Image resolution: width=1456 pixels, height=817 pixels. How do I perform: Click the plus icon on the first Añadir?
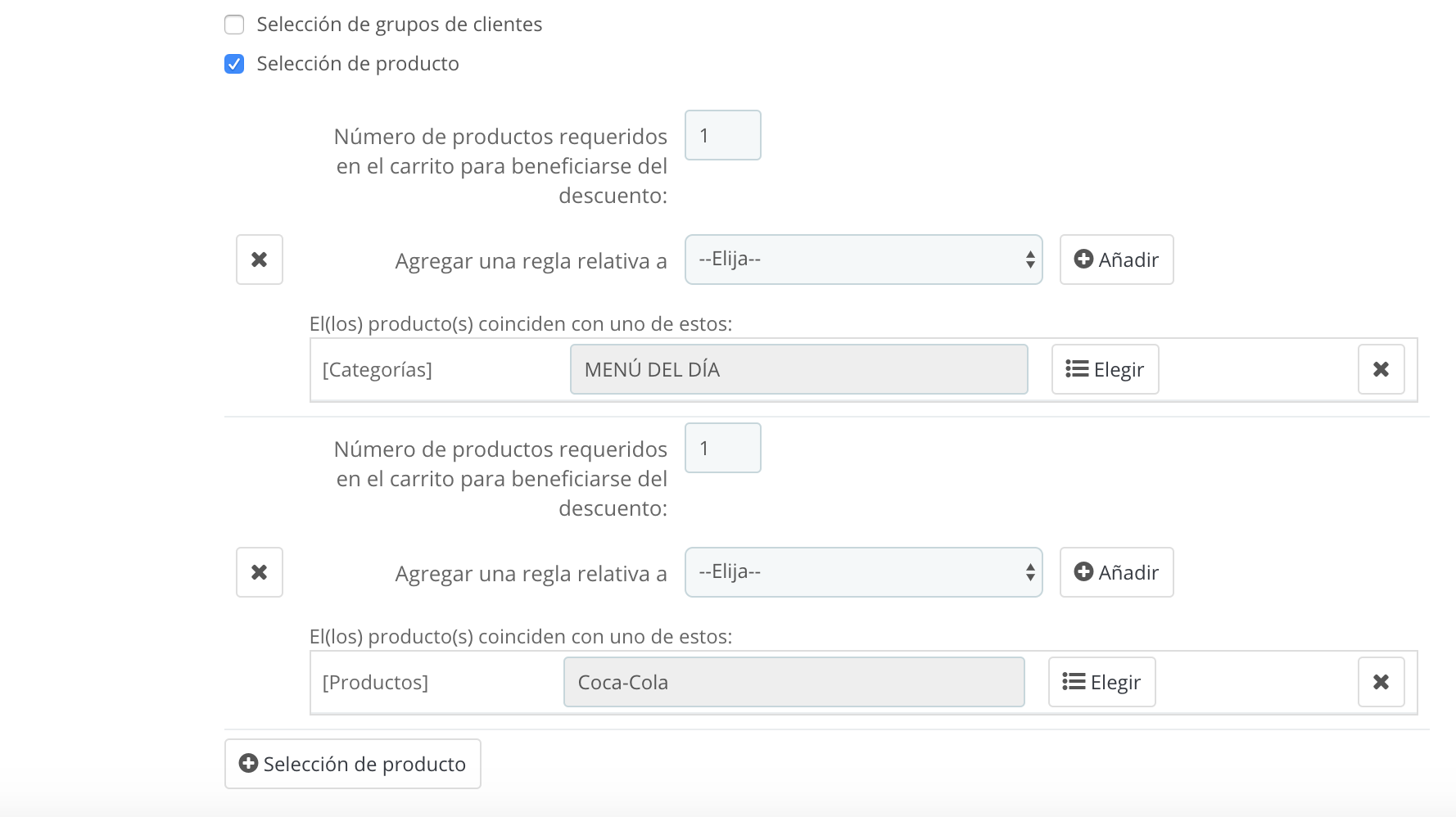click(x=1083, y=260)
